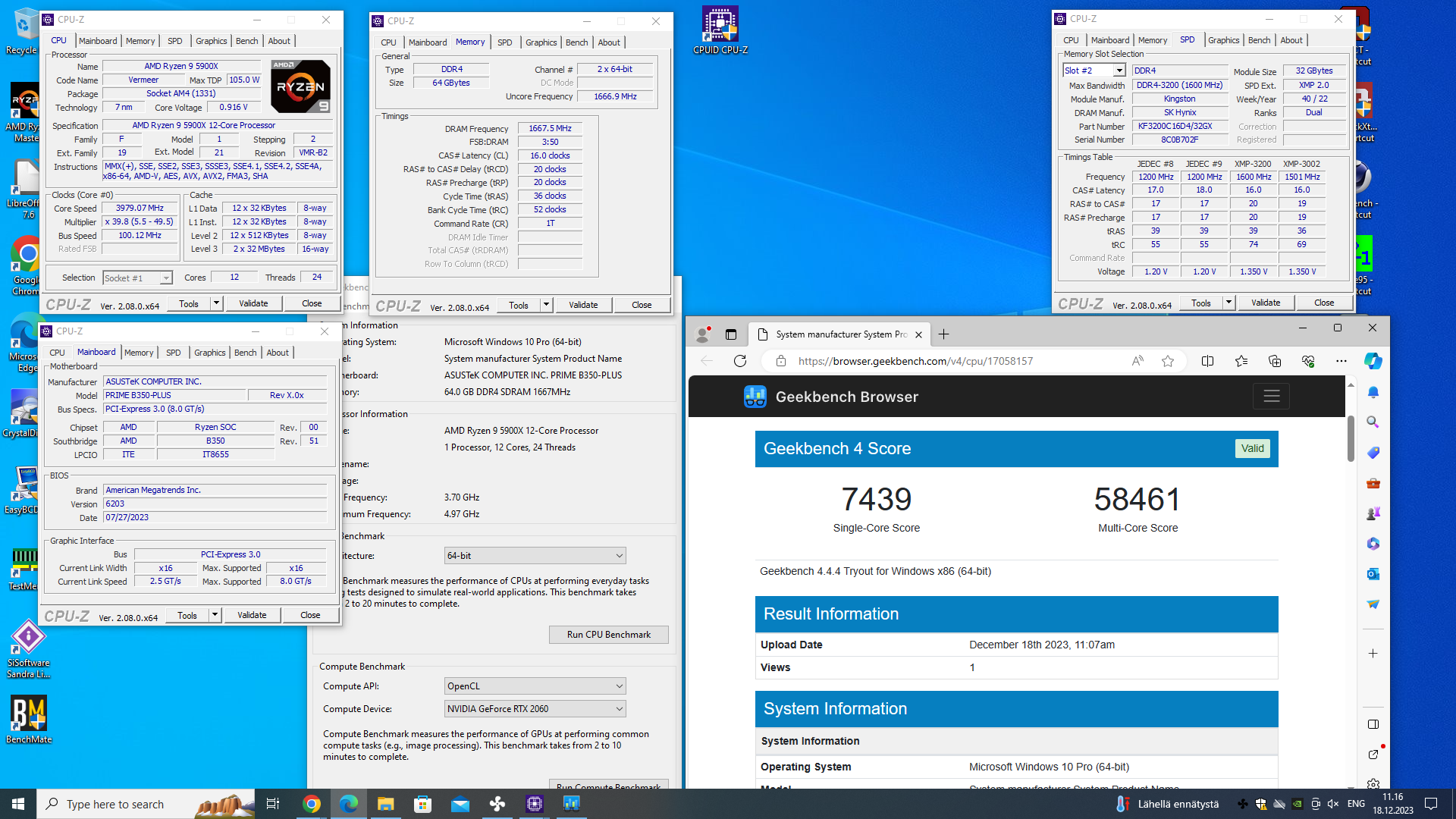
Task: Open Task View on taskbar
Action: coord(273,804)
